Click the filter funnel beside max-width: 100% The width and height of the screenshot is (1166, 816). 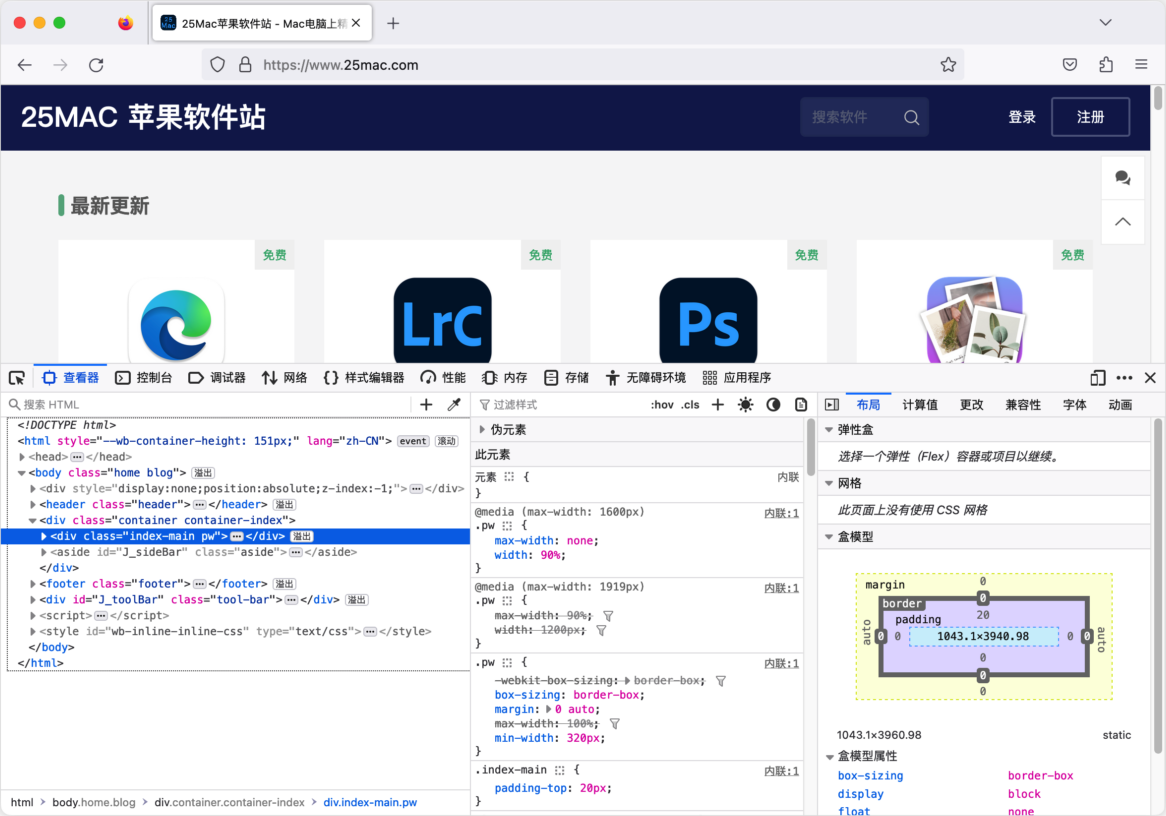pos(615,724)
